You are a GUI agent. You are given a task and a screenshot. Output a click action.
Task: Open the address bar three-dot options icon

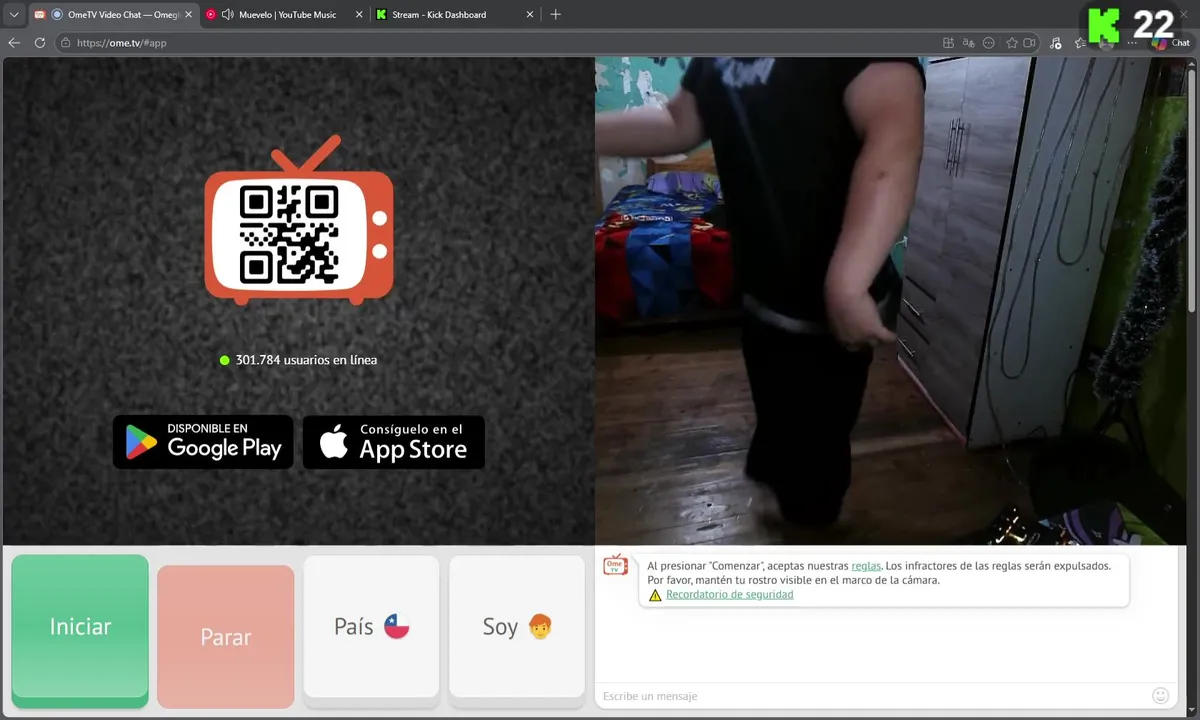click(x=989, y=43)
